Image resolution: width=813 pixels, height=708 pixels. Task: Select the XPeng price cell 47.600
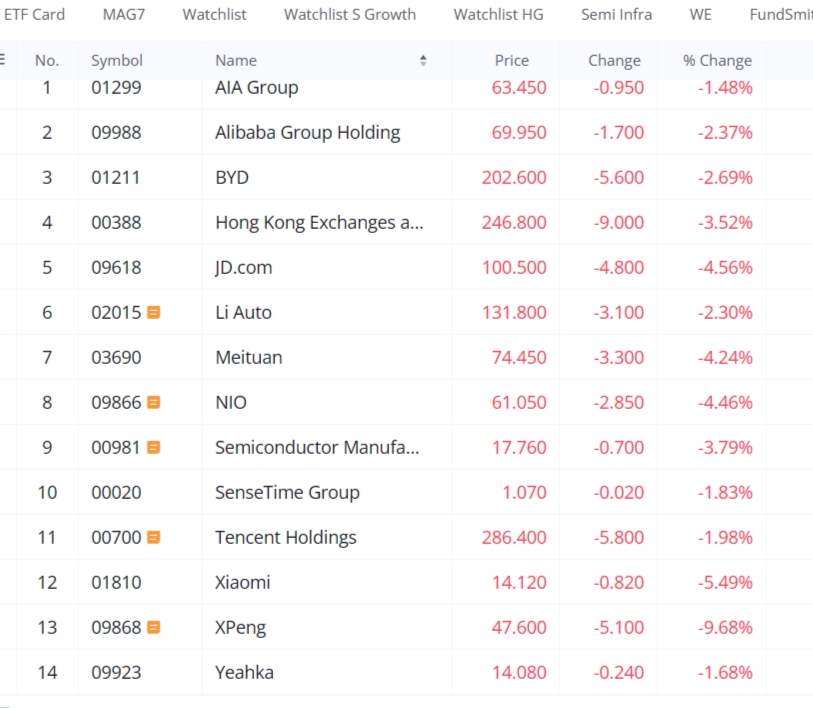click(x=519, y=627)
